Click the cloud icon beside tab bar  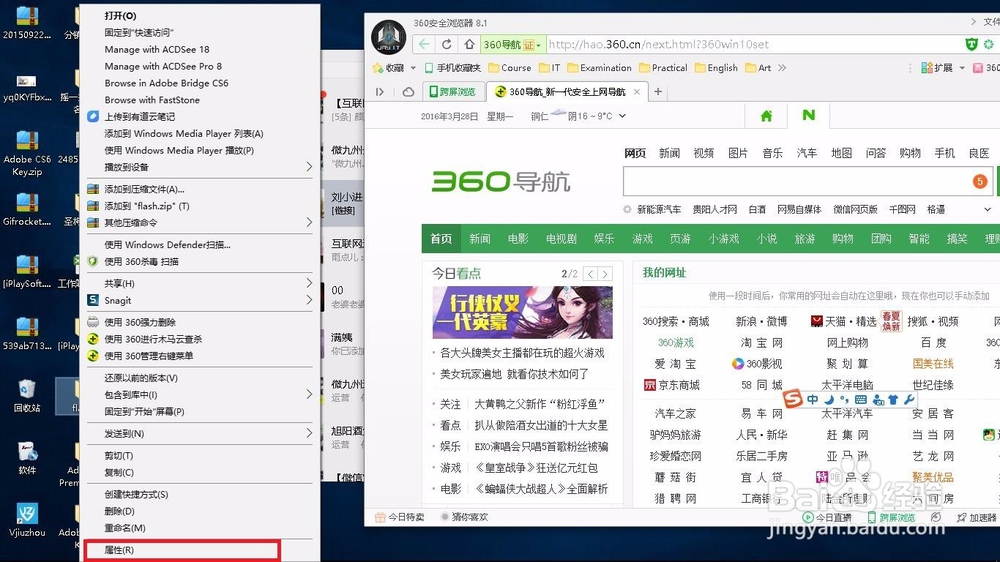(408, 92)
